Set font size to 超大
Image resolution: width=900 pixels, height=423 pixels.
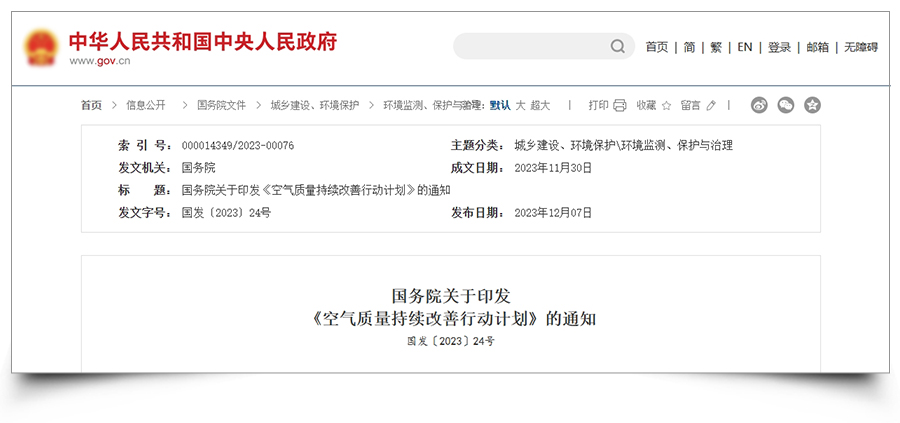click(x=540, y=105)
